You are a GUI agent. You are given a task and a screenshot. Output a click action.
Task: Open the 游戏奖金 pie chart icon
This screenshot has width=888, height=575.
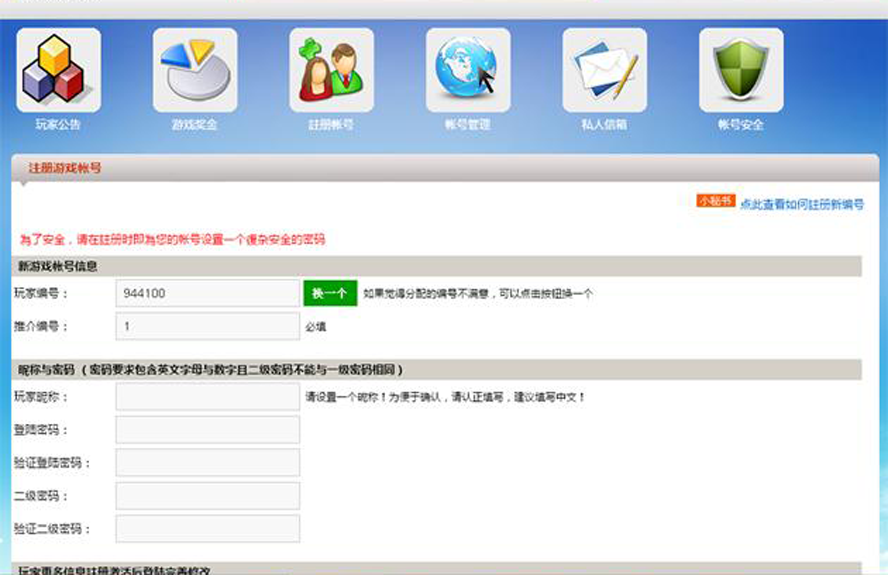195,70
